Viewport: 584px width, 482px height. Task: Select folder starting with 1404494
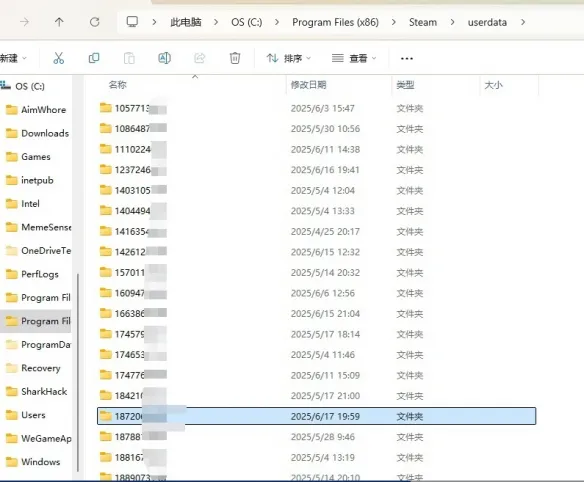pyautogui.click(x=317, y=211)
